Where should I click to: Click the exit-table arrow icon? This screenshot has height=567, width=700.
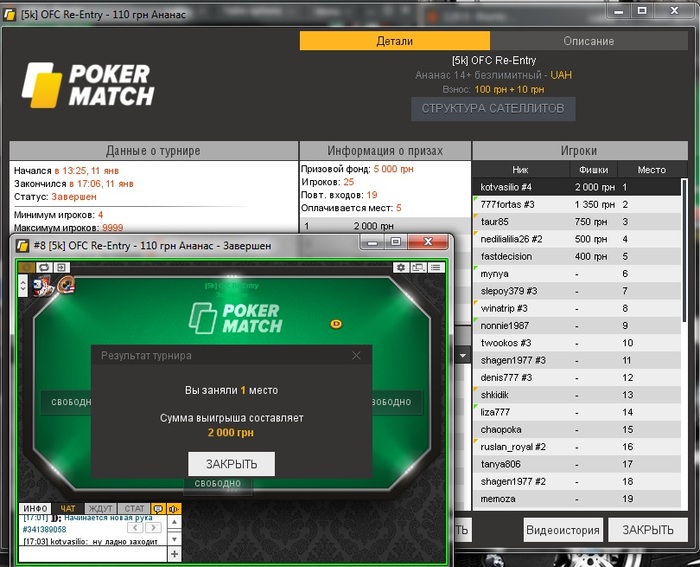[61, 267]
